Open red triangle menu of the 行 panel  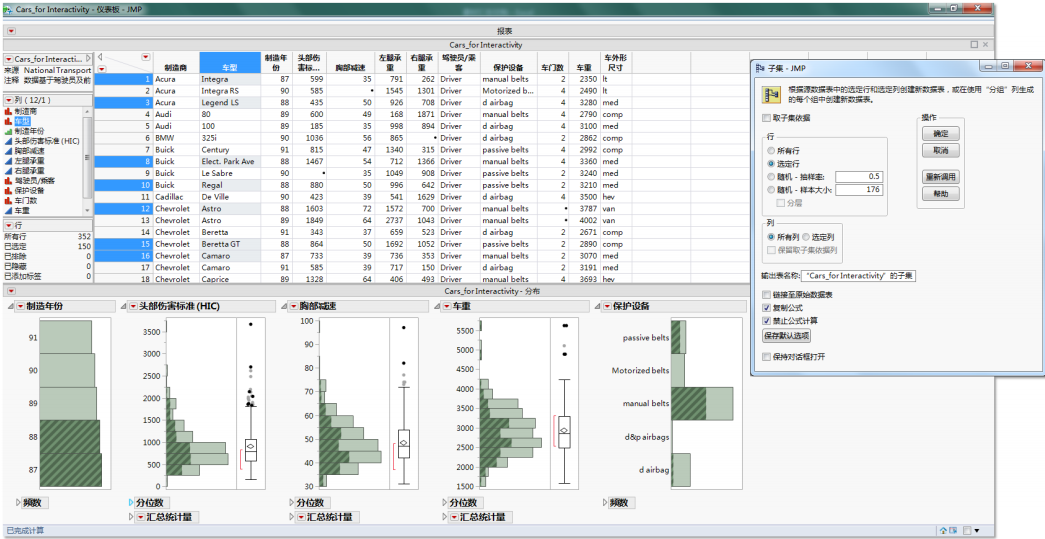(x=9, y=226)
